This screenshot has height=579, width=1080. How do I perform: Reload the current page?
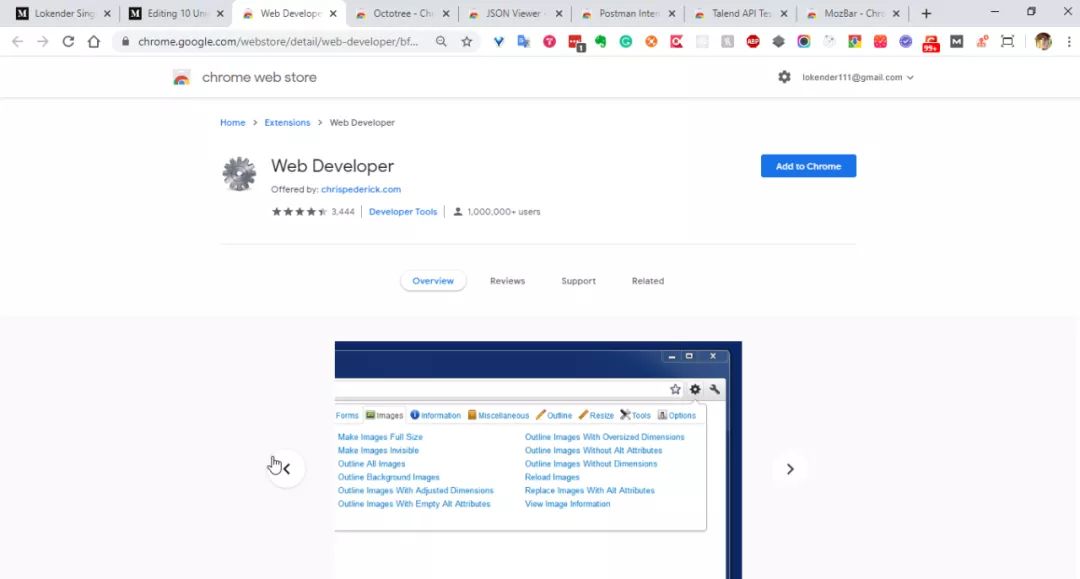pos(68,41)
